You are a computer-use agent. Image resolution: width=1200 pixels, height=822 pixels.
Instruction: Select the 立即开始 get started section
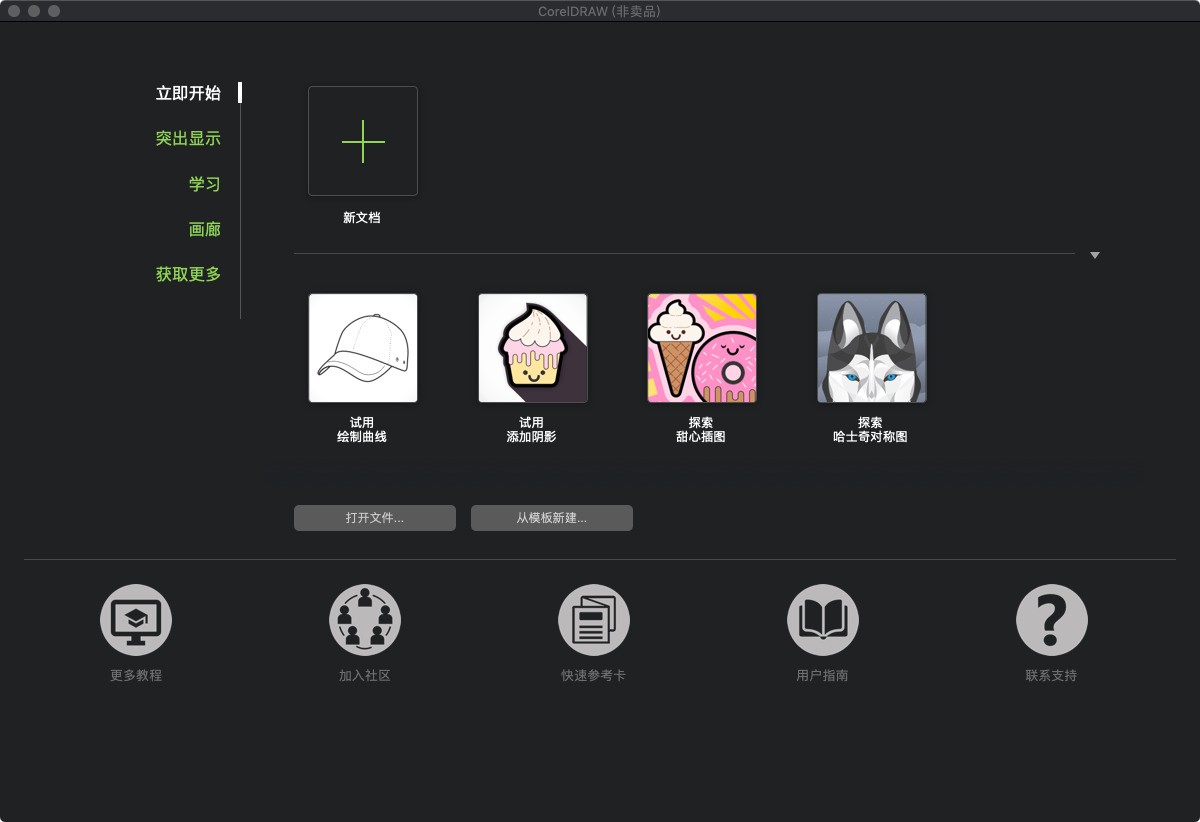pos(189,93)
